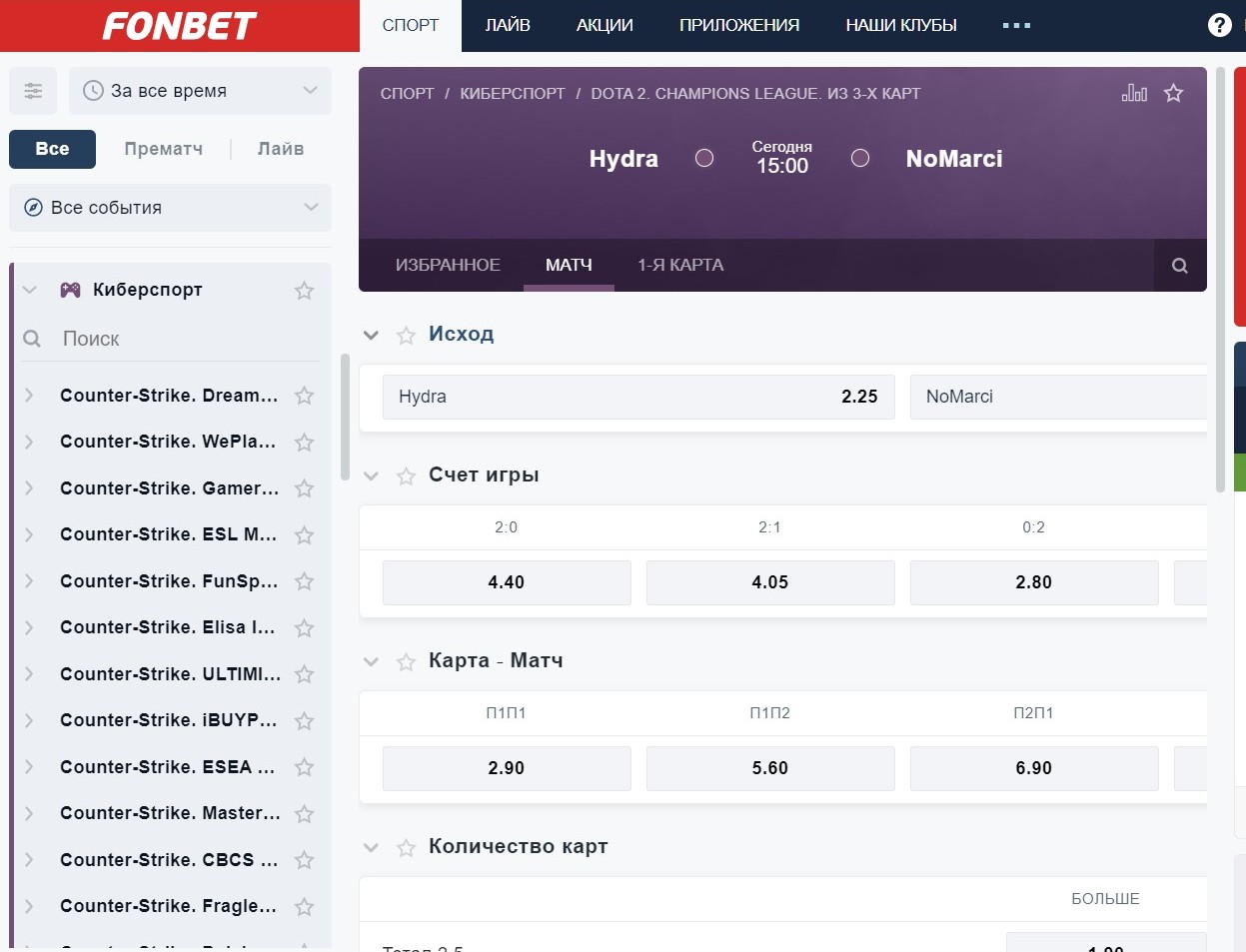Follow the КИБЕРСПОРТ breadcrumb link
The image size is (1246, 952).
tap(513, 93)
